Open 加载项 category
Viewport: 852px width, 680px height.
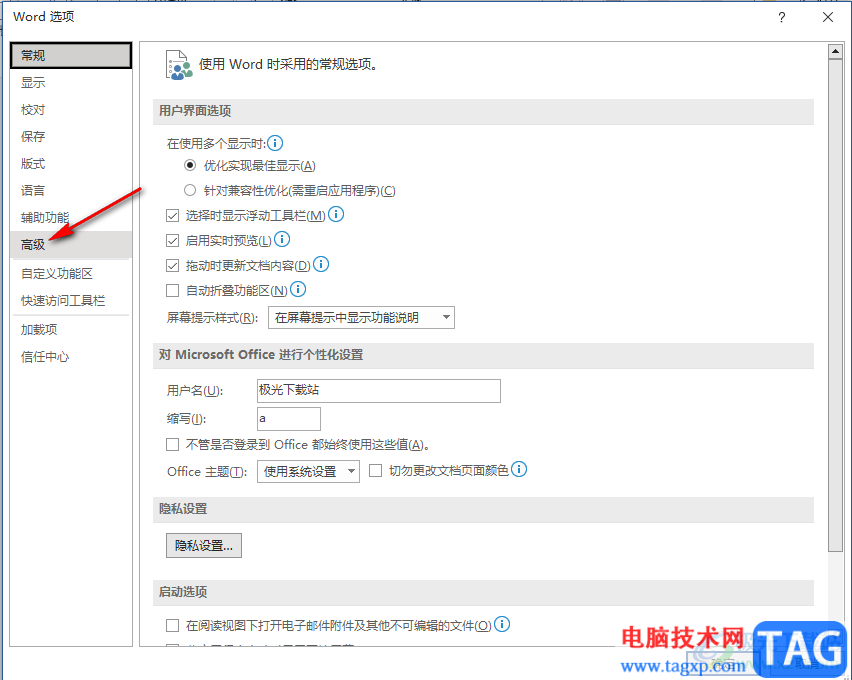tap(71, 329)
